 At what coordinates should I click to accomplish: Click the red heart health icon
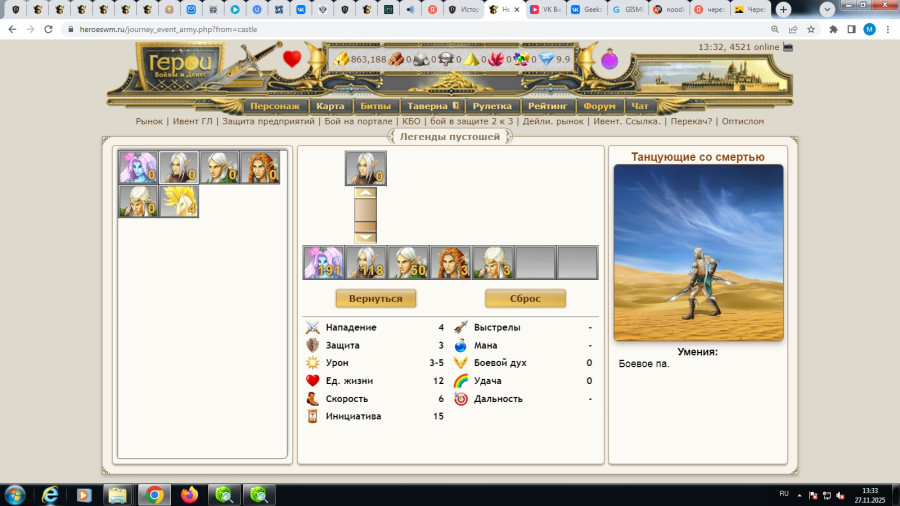[x=292, y=59]
